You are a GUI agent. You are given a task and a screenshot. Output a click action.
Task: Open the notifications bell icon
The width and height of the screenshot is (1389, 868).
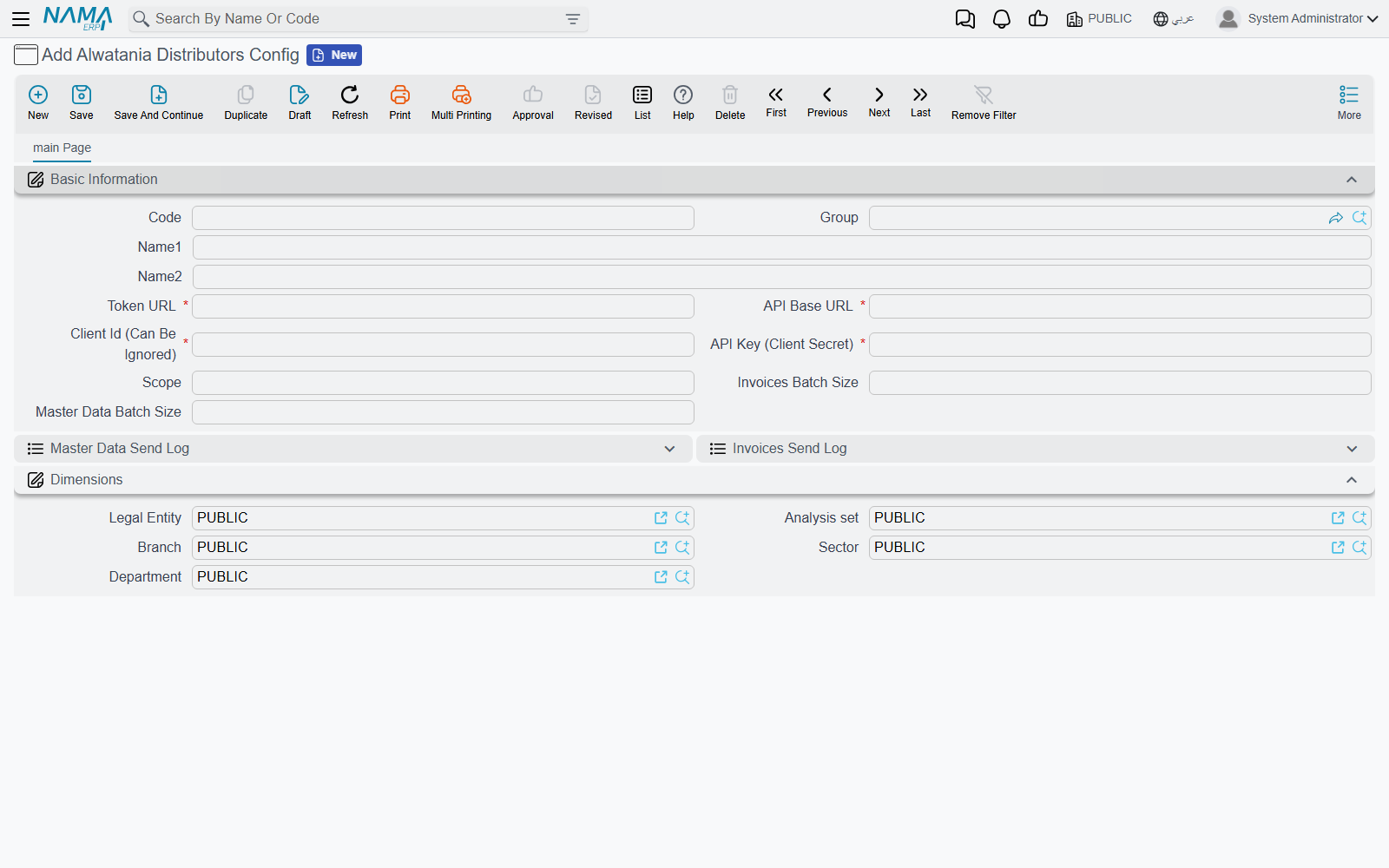point(1002,19)
